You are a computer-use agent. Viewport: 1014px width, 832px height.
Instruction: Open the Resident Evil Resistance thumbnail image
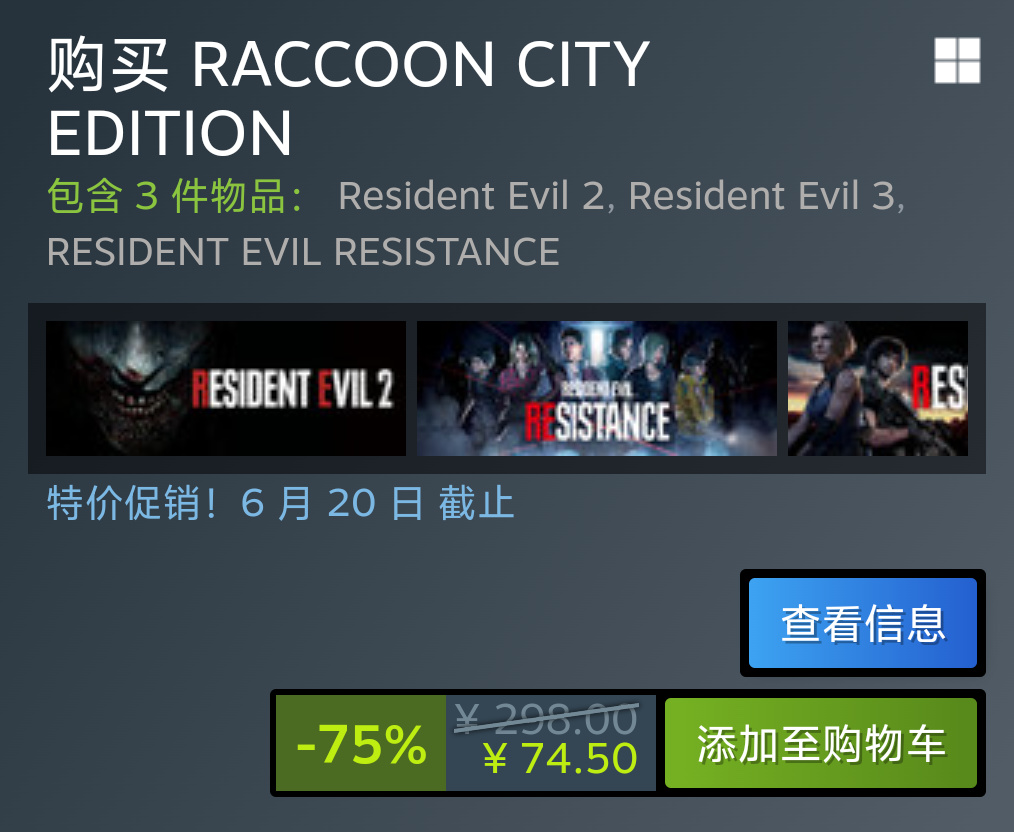point(597,389)
